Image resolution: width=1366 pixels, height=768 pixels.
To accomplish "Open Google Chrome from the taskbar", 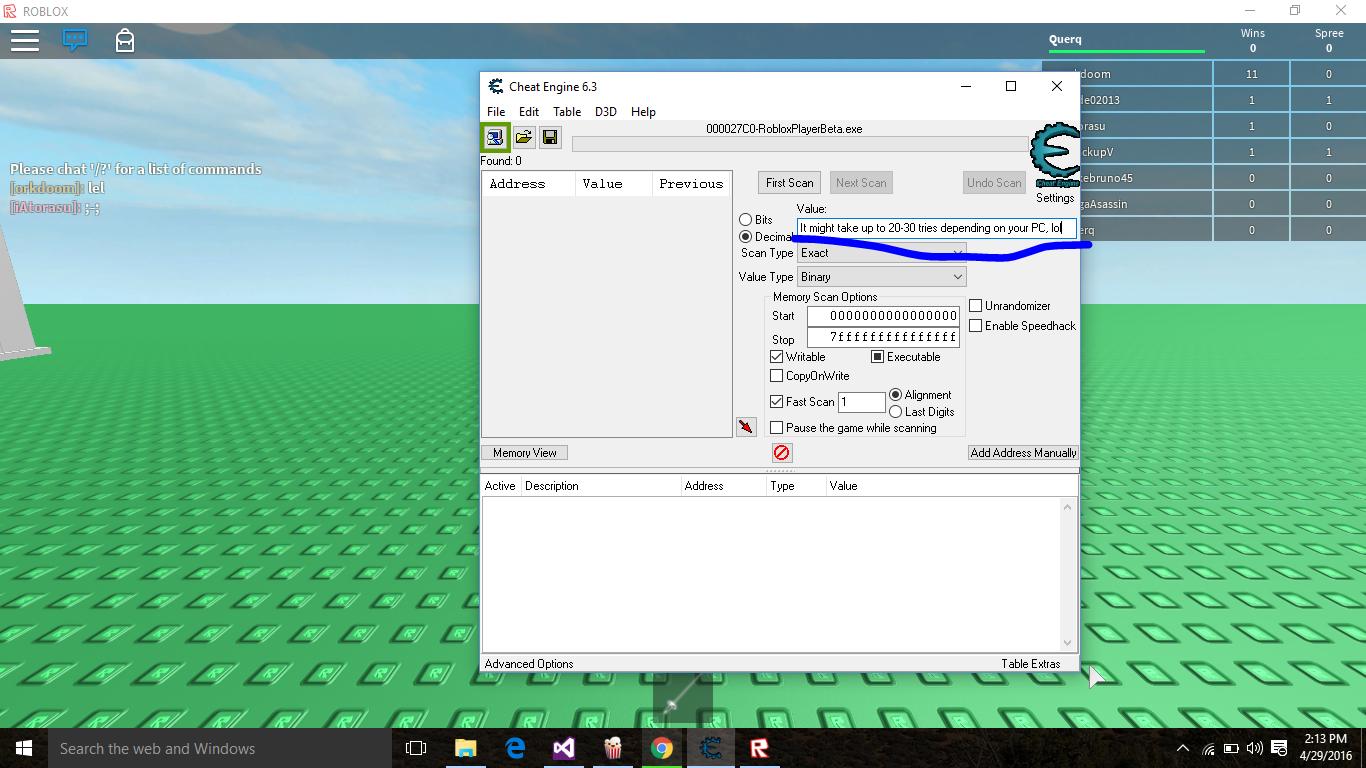I will pos(661,748).
